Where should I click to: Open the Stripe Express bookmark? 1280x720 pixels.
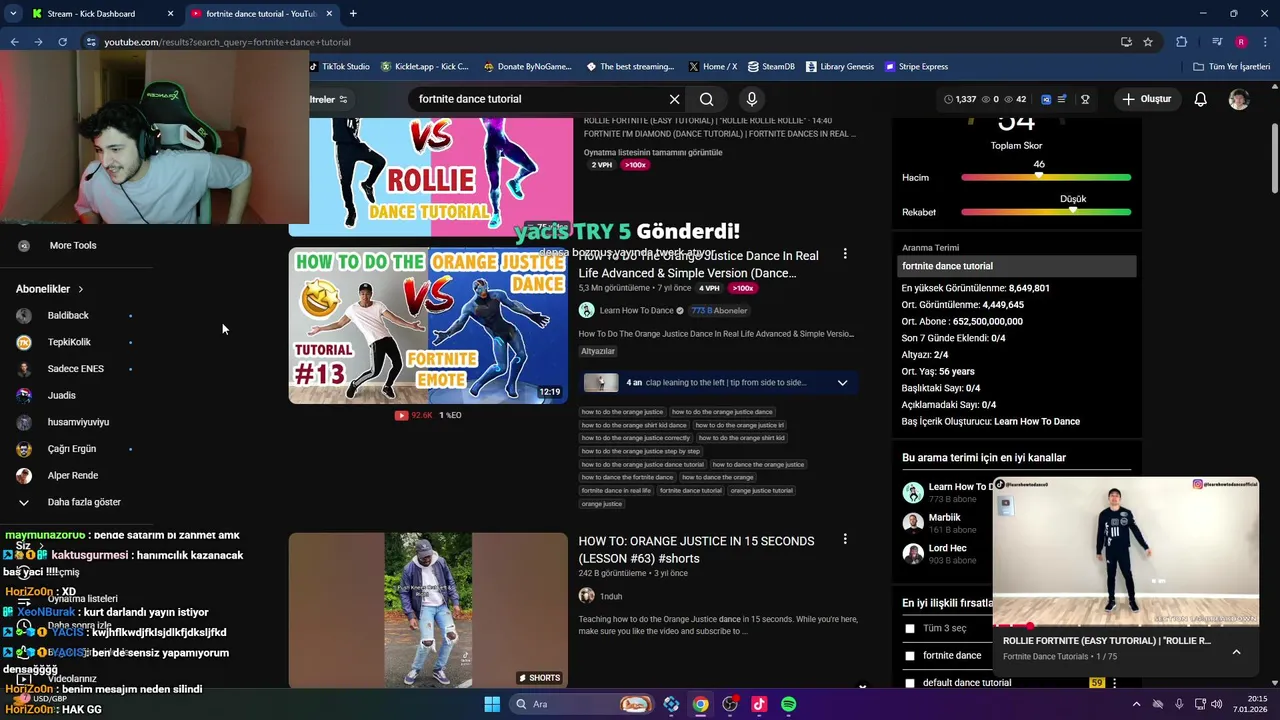pyautogui.click(x=916, y=67)
